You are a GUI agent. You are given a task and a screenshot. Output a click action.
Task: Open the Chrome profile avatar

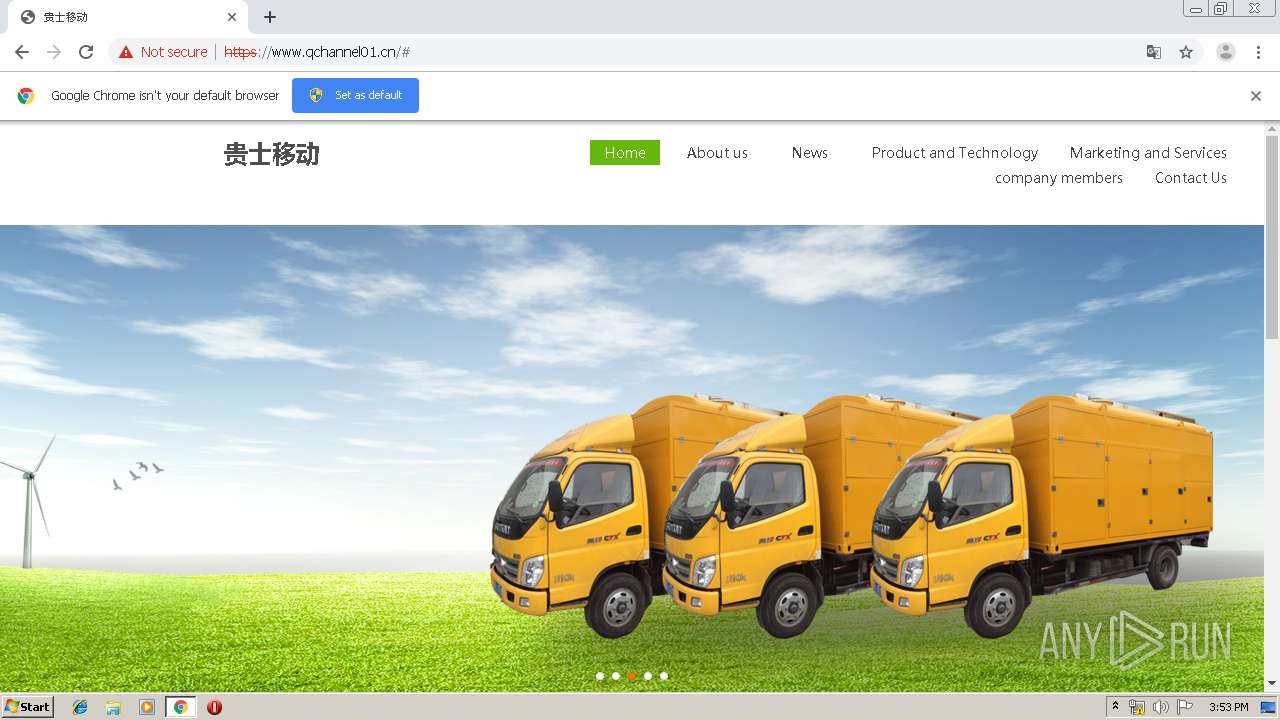coord(1225,52)
